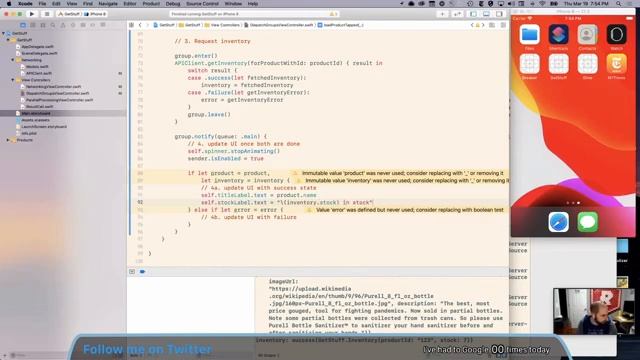The width and height of the screenshot is (640, 360).
Task: Open the Apple menu
Action: [9, 4]
